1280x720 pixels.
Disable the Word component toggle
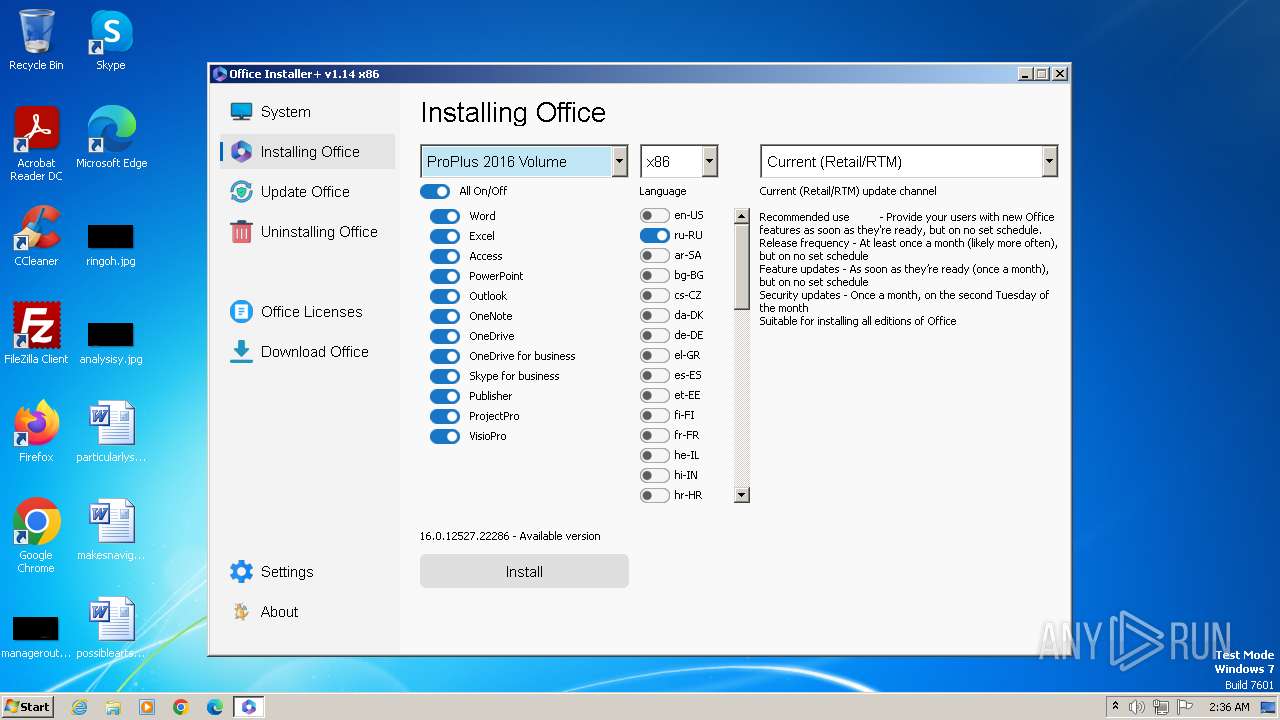[x=445, y=216]
